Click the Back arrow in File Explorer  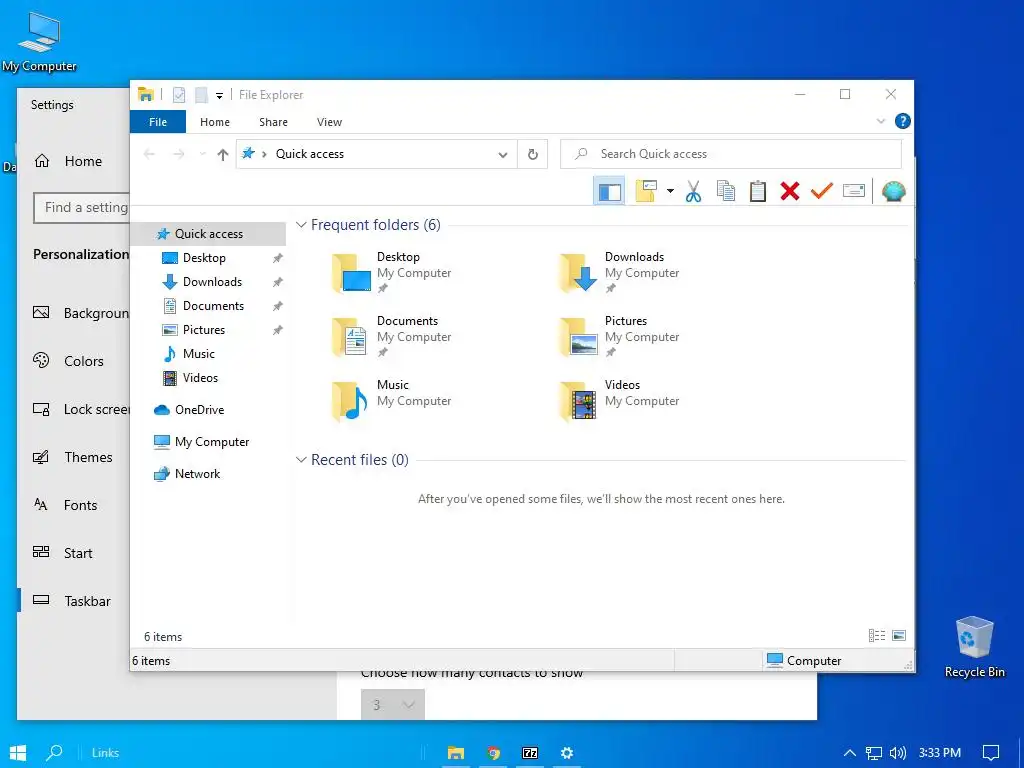click(149, 154)
